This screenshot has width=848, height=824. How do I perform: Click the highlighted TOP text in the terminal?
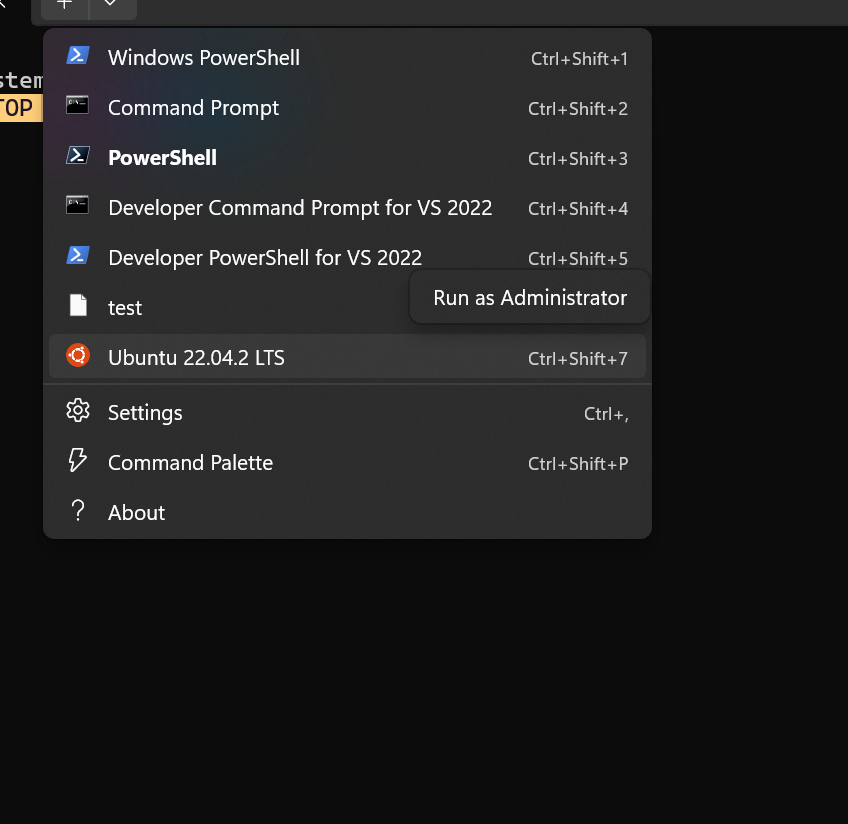coord(17,107)
